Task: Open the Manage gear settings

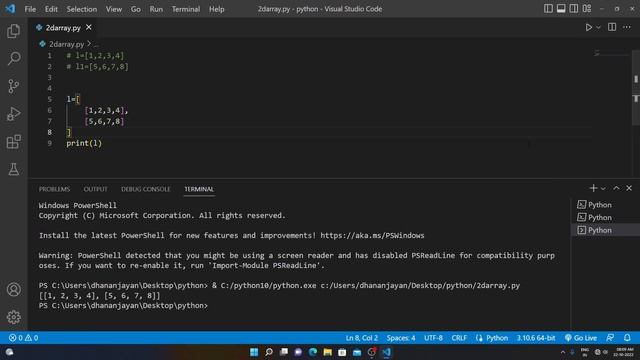Action: coord(13,317)
